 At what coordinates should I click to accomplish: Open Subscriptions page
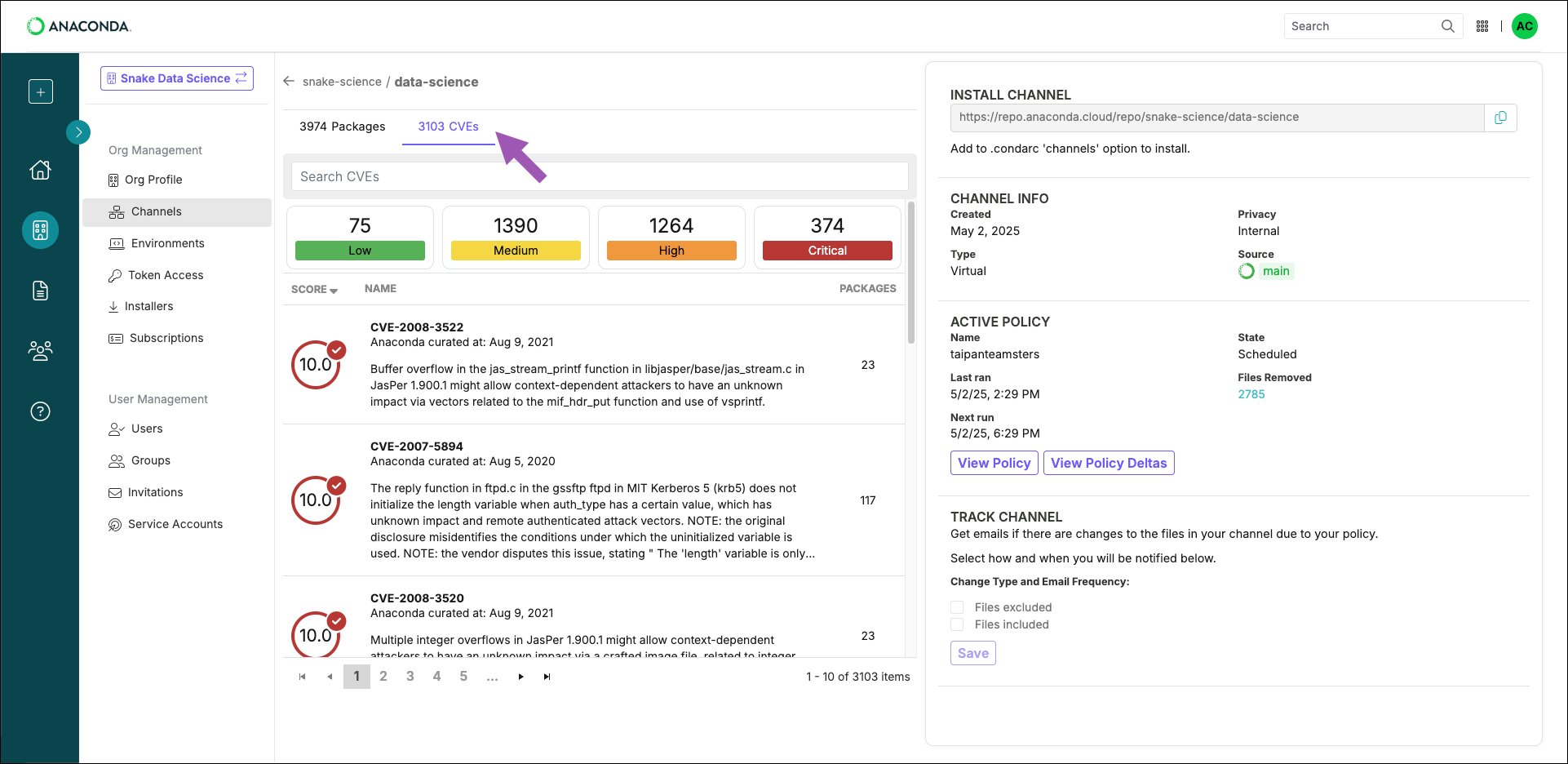pyautogui.click(x=156, y=338)
